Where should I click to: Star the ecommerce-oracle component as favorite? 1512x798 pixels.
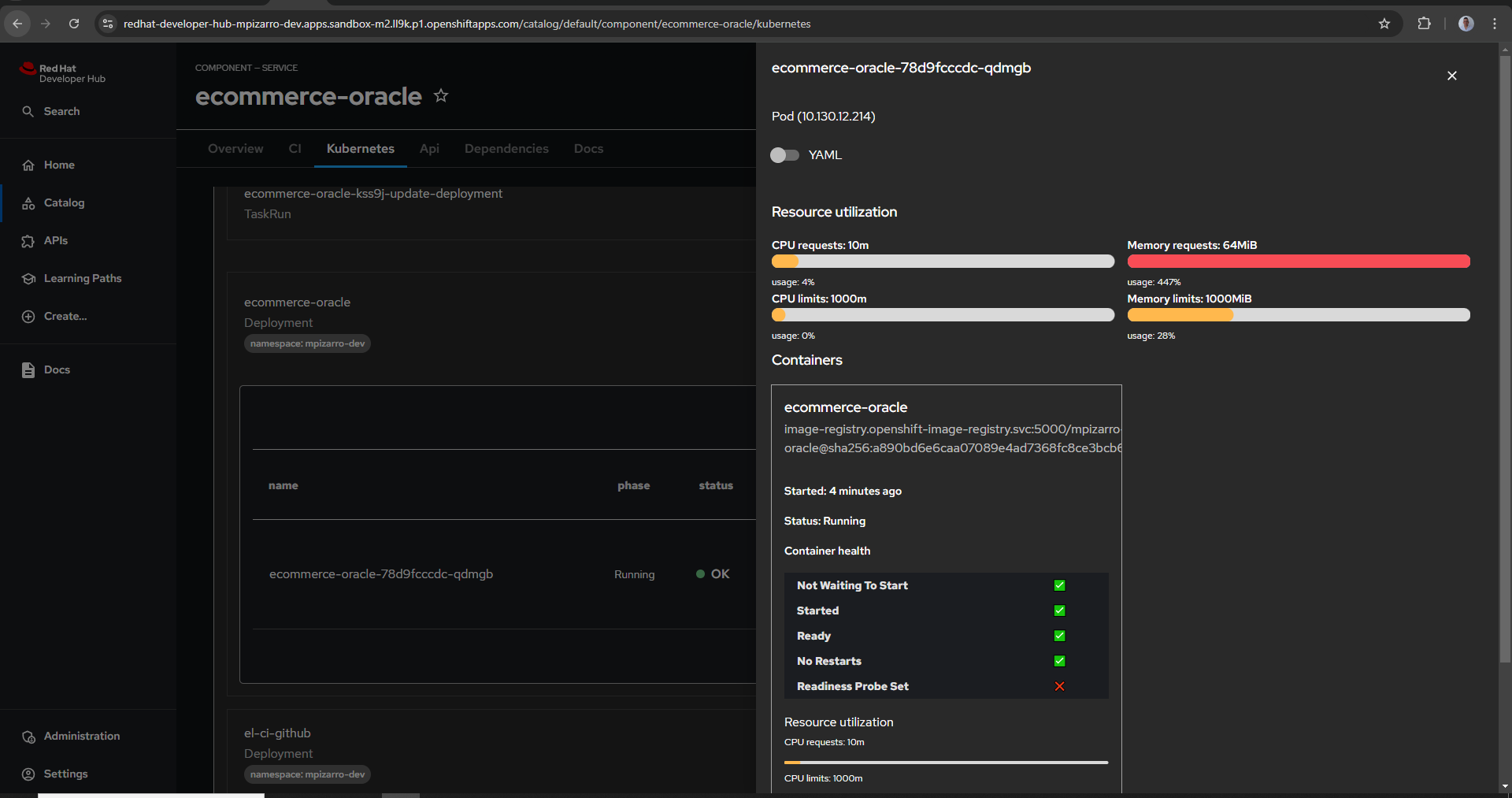(441, 95)
